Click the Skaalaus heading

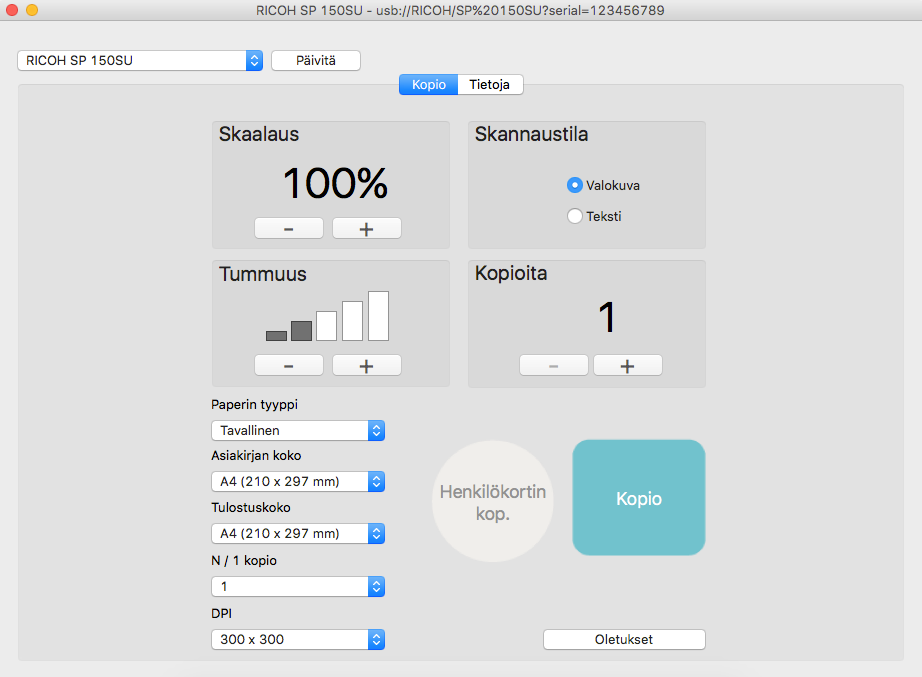259,134
